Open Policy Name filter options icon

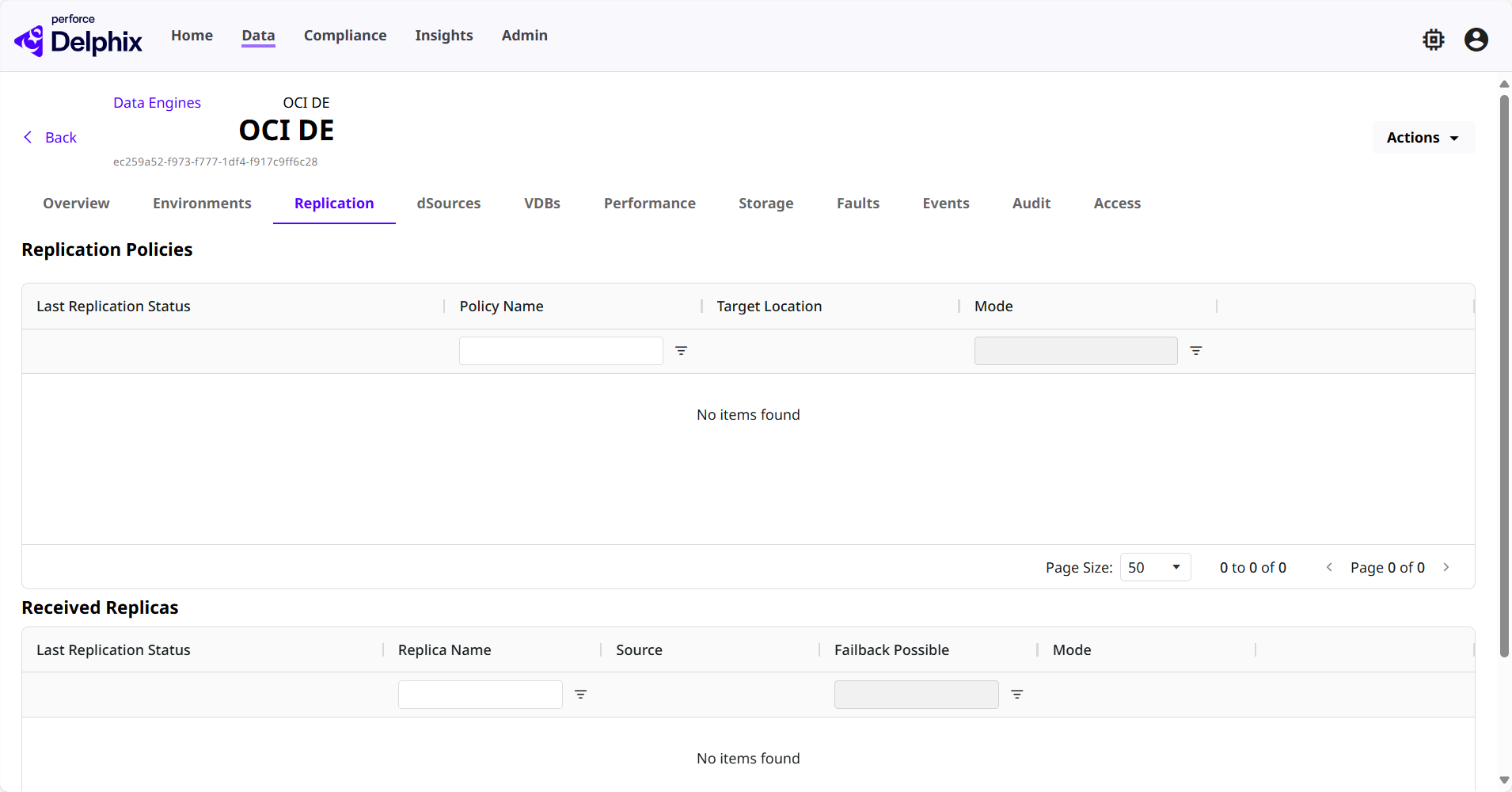click(x=681, y=351)
